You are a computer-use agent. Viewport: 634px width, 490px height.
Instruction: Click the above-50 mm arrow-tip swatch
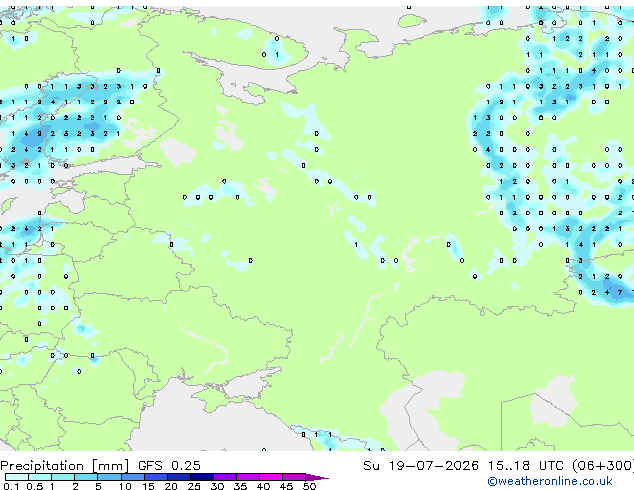tap(317, 477)
